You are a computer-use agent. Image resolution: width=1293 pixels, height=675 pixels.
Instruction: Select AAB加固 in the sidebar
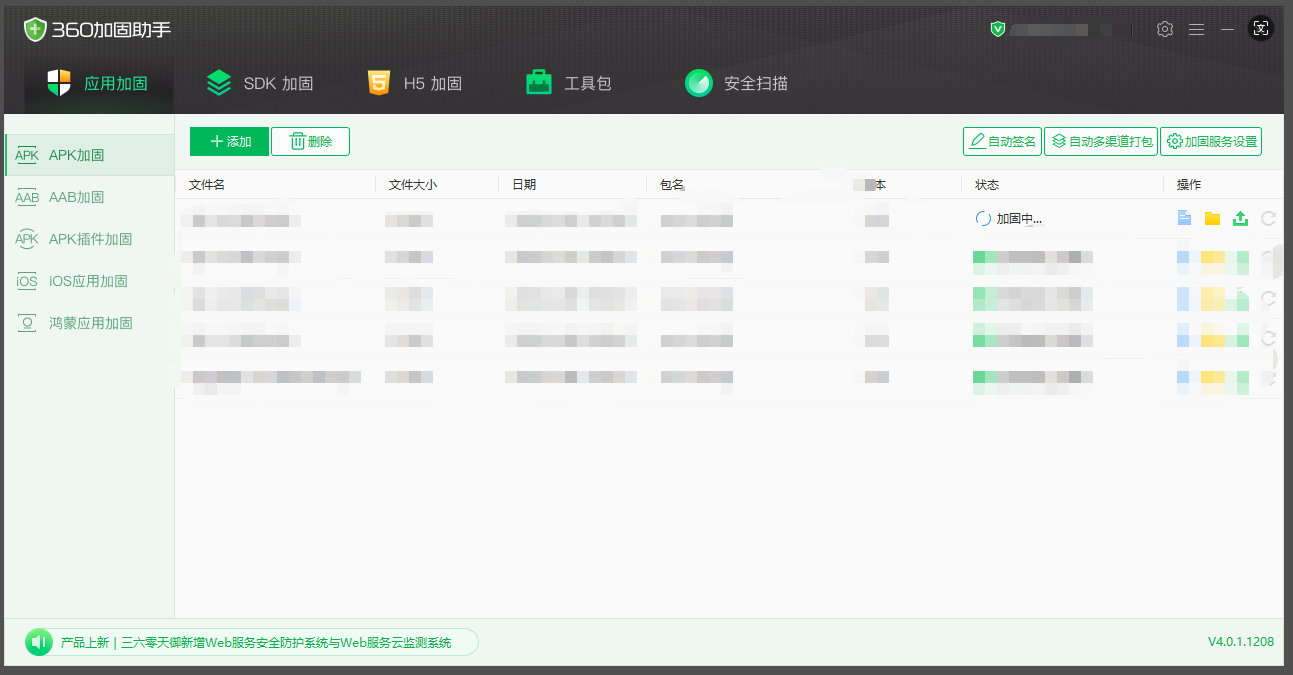click(90, 197)
